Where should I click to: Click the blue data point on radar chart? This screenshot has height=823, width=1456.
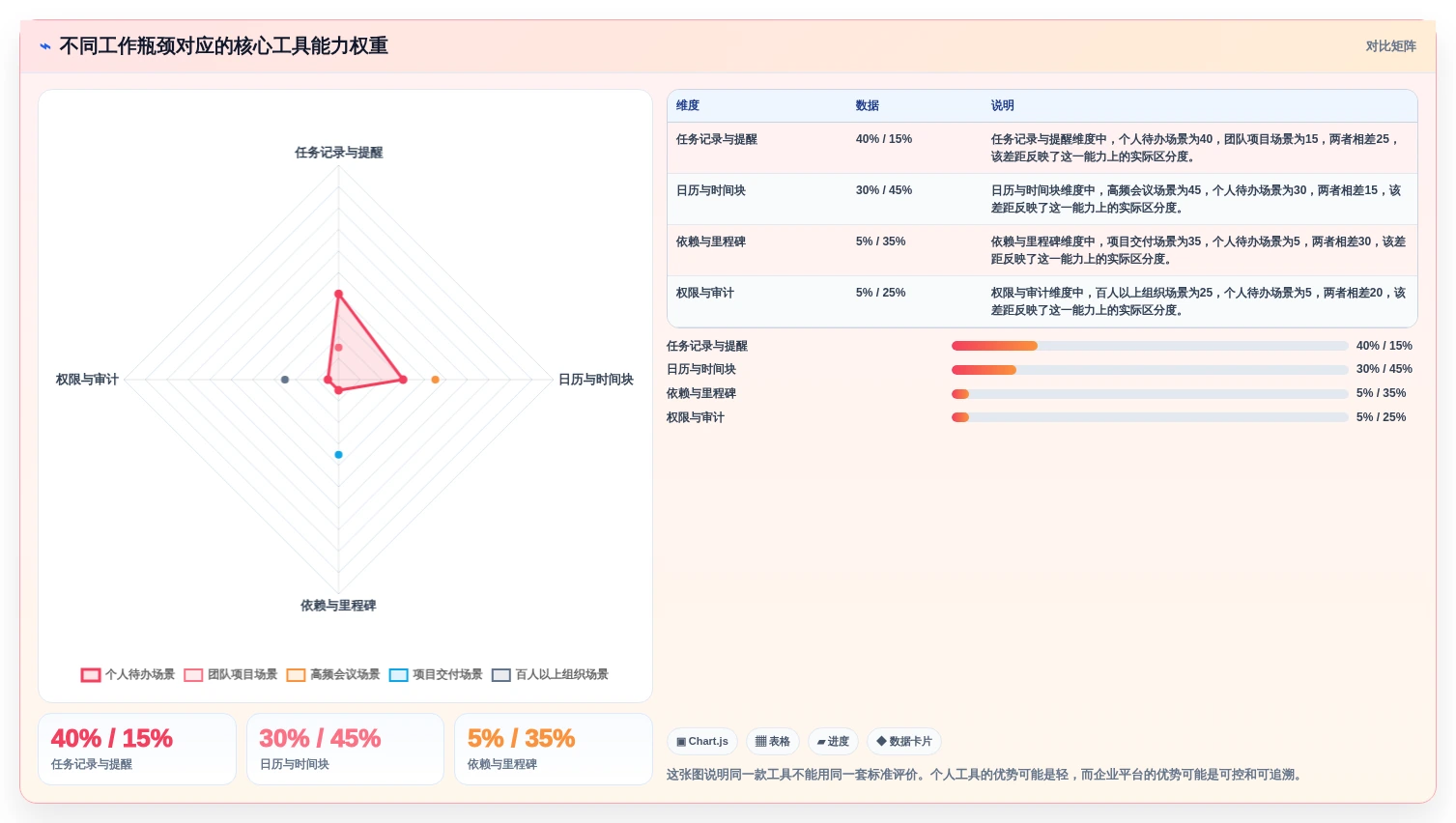[338, 455]
